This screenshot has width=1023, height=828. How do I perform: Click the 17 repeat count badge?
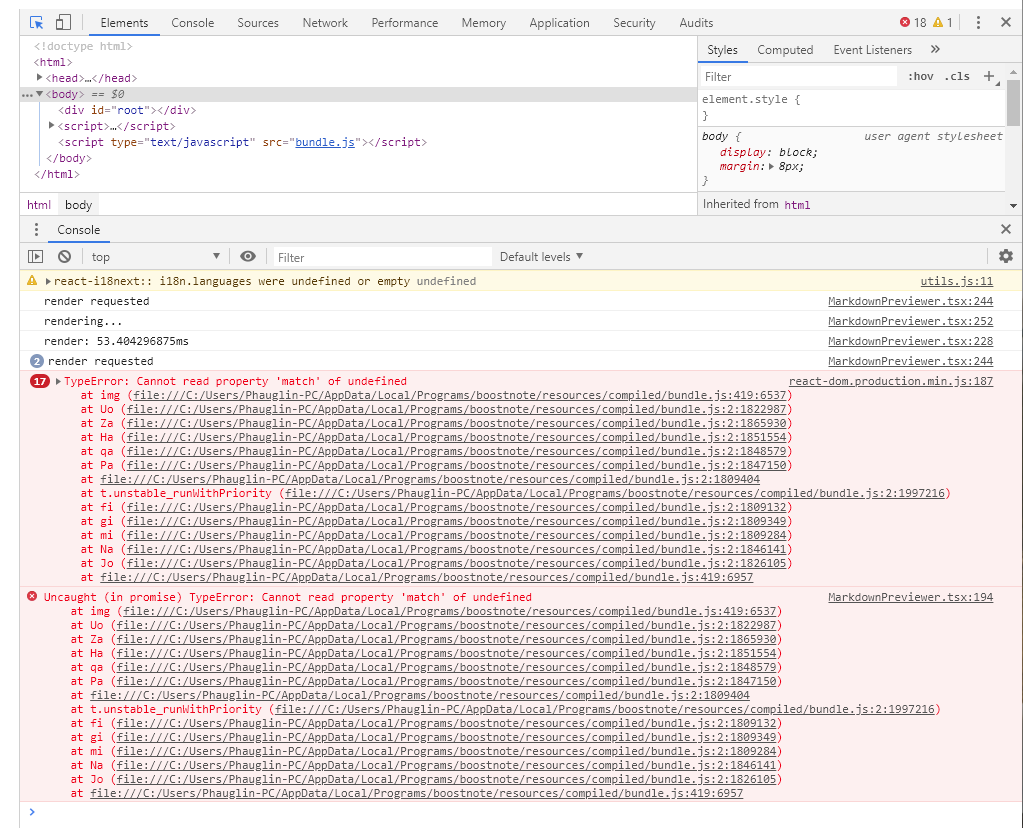tap(40, 381)
